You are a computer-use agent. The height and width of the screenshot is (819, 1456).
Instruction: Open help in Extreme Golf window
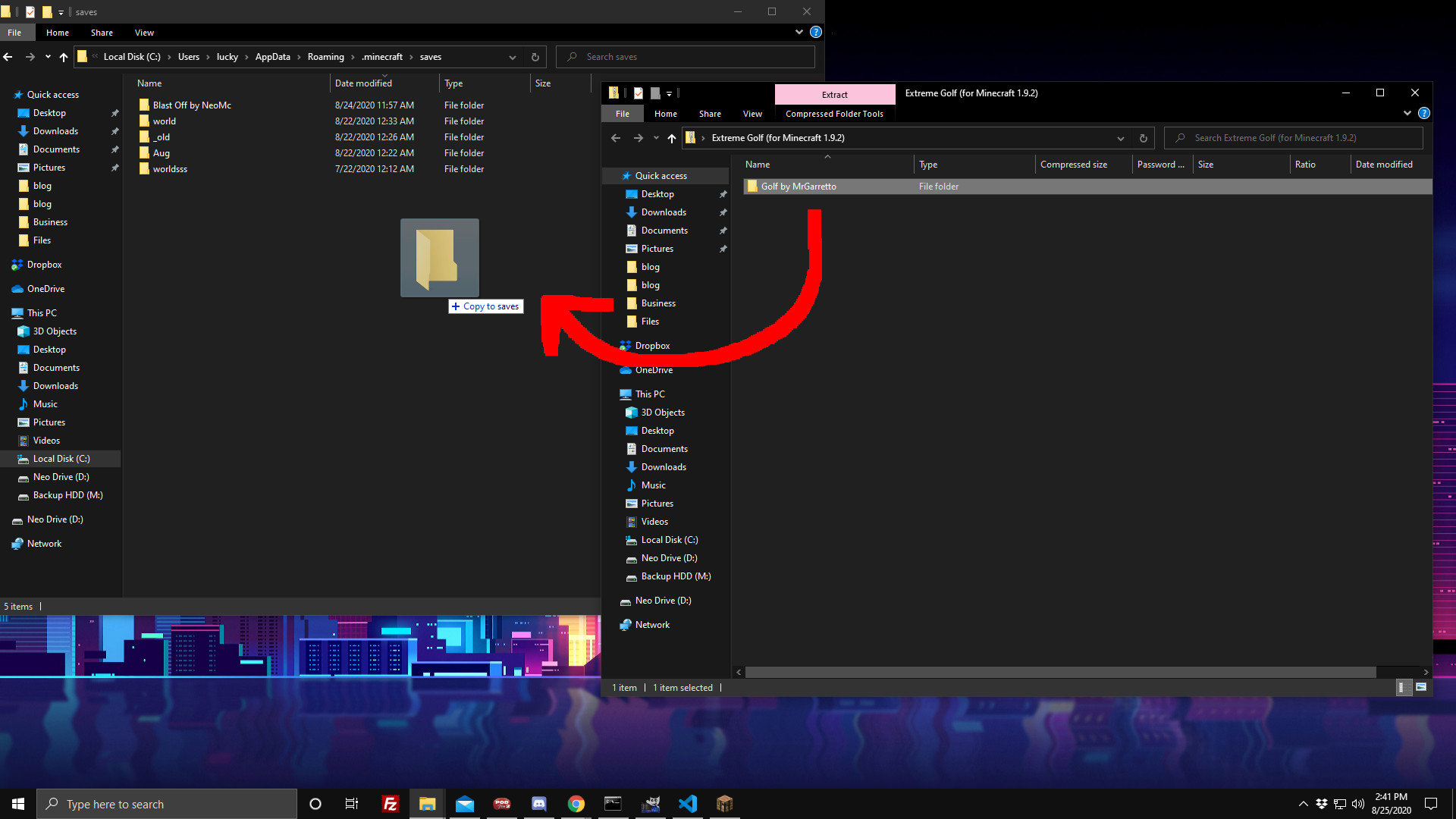click(1424, 113)
